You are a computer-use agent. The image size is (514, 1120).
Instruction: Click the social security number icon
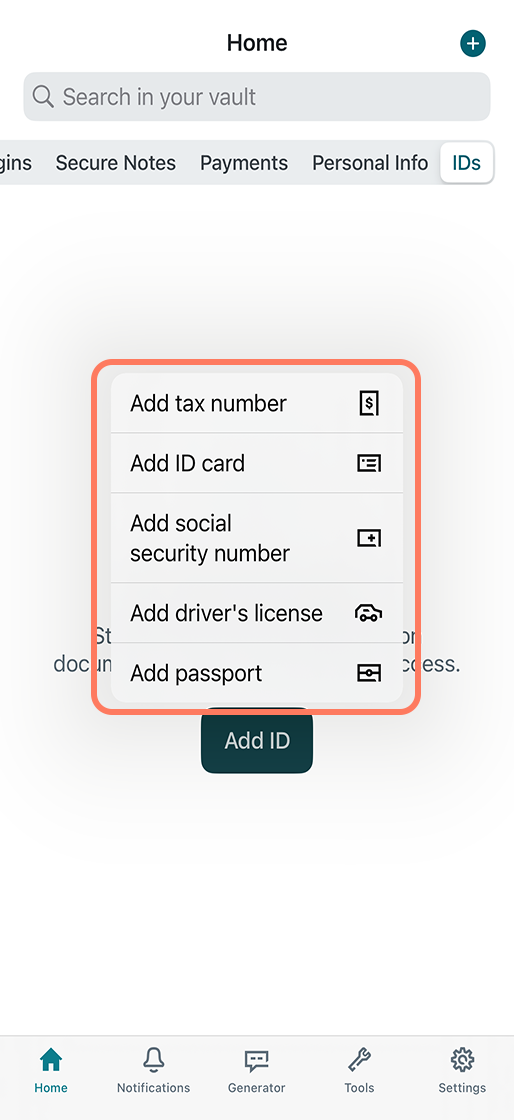369,538
